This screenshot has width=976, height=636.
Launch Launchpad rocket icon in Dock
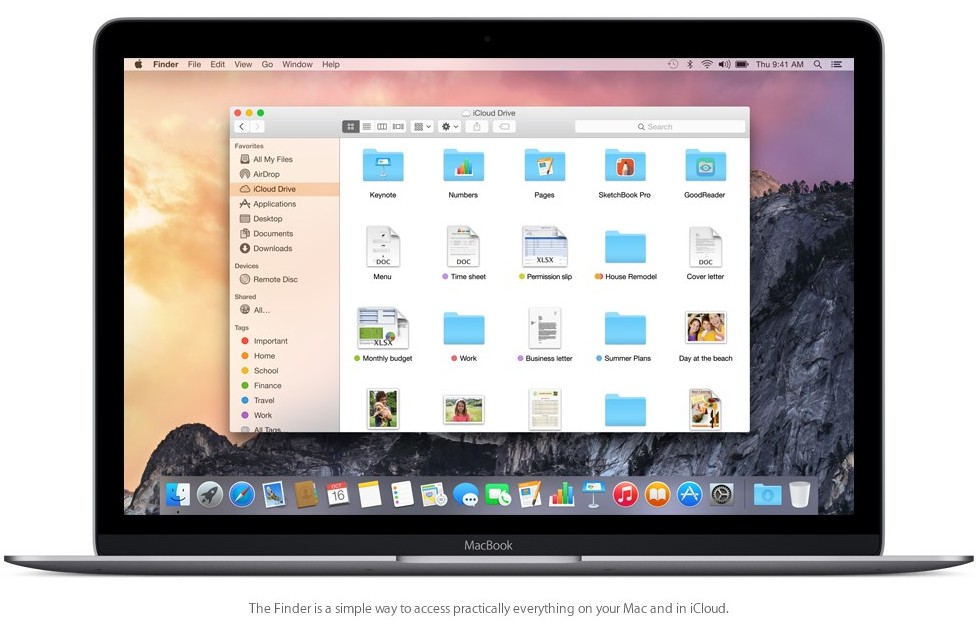210,495
